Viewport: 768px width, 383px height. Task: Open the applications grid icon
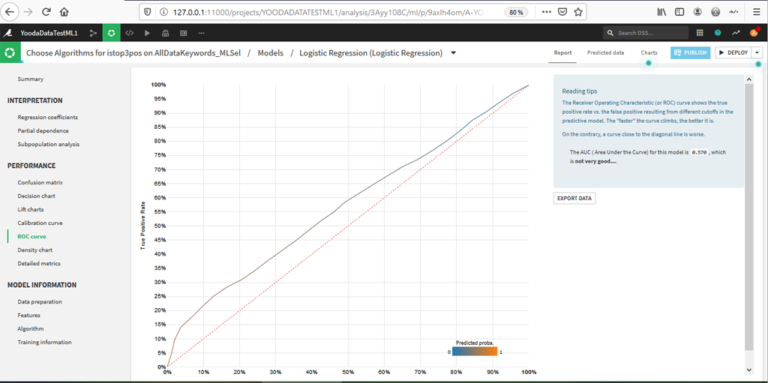700,33
